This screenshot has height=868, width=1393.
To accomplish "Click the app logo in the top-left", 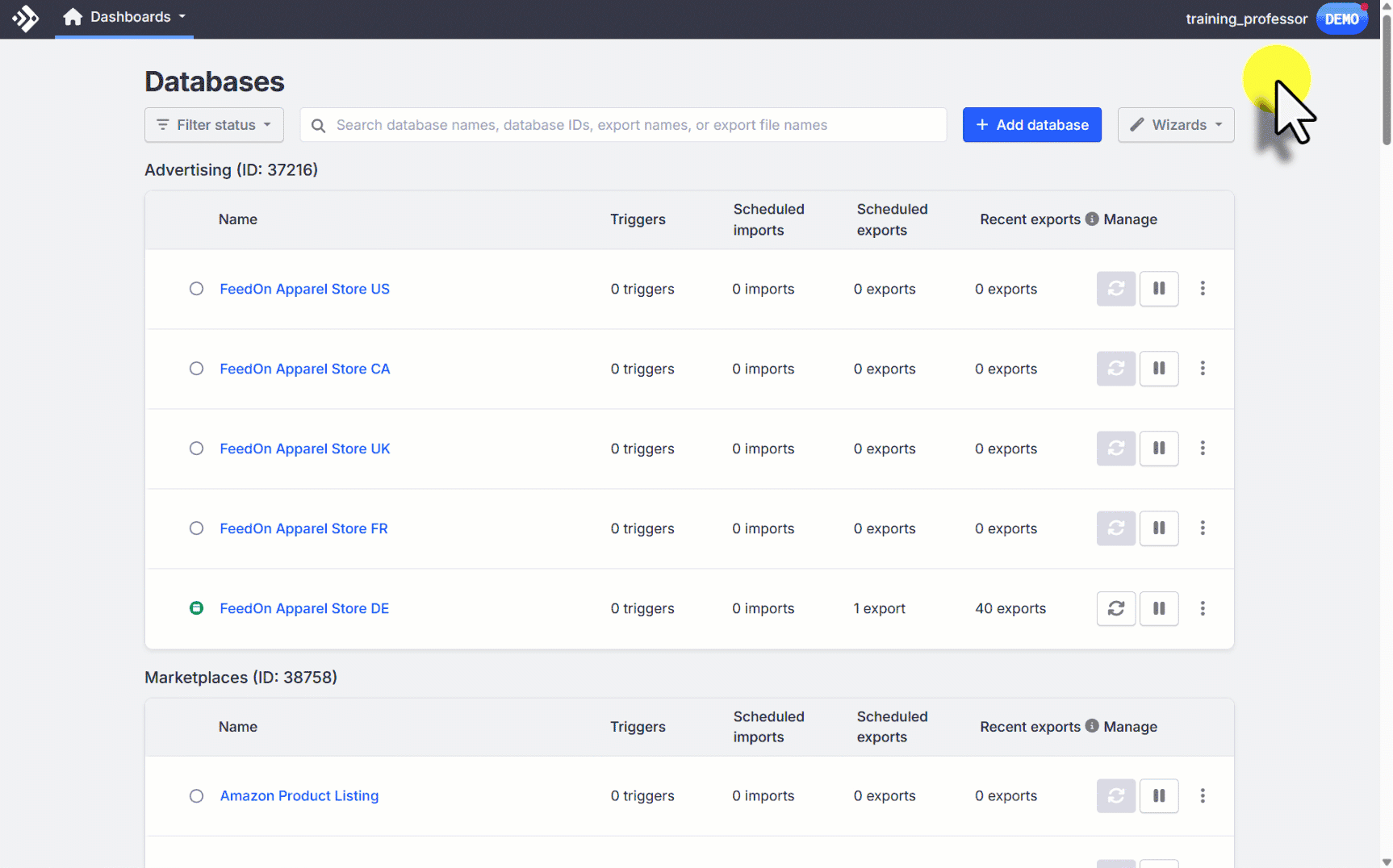I will [26, 18].
